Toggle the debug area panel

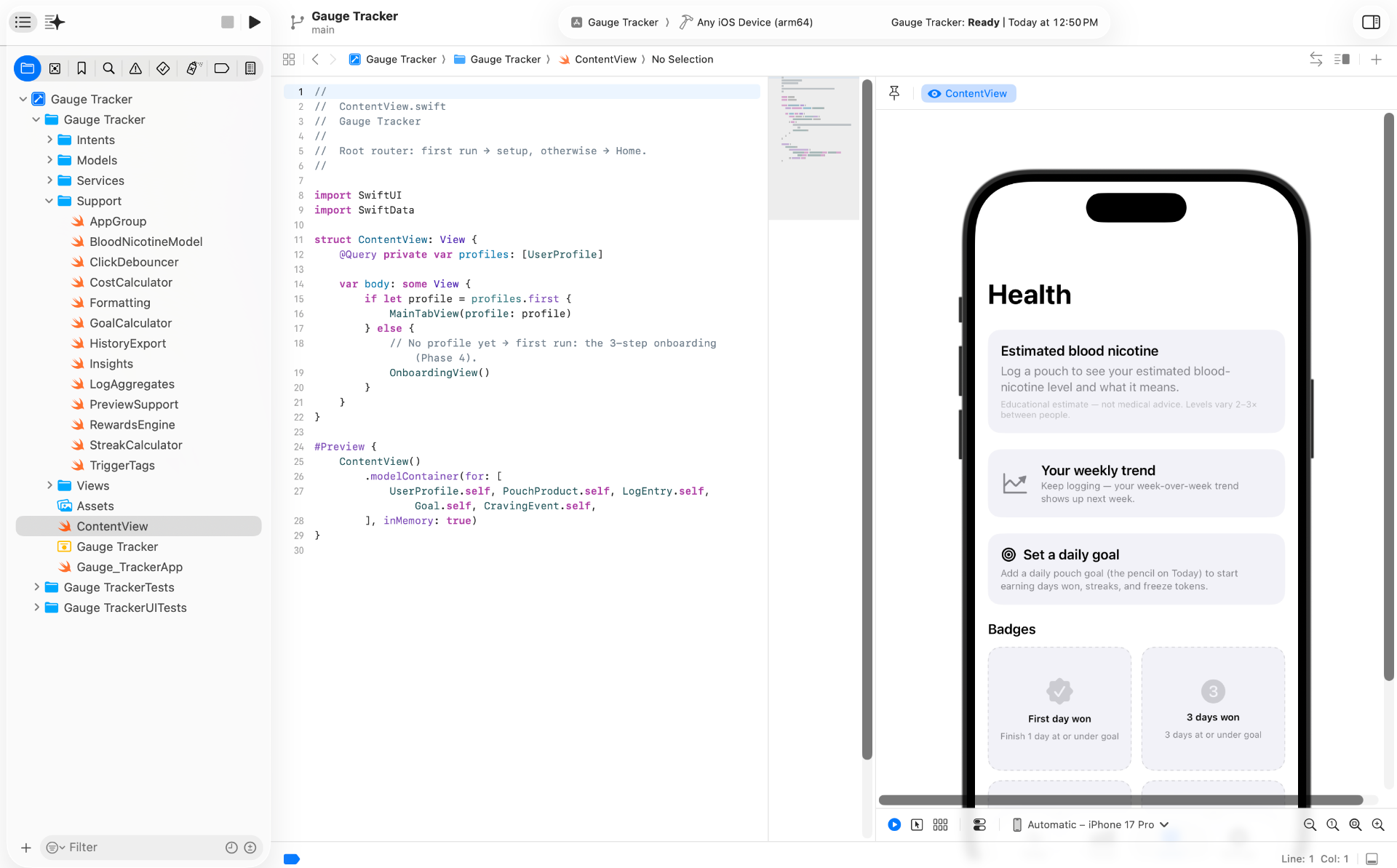click(1372, 859)
